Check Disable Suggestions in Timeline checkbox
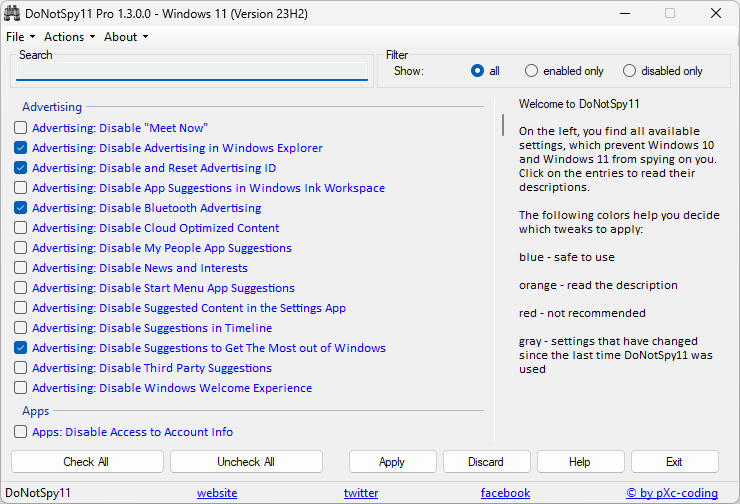 pos(20,328)
